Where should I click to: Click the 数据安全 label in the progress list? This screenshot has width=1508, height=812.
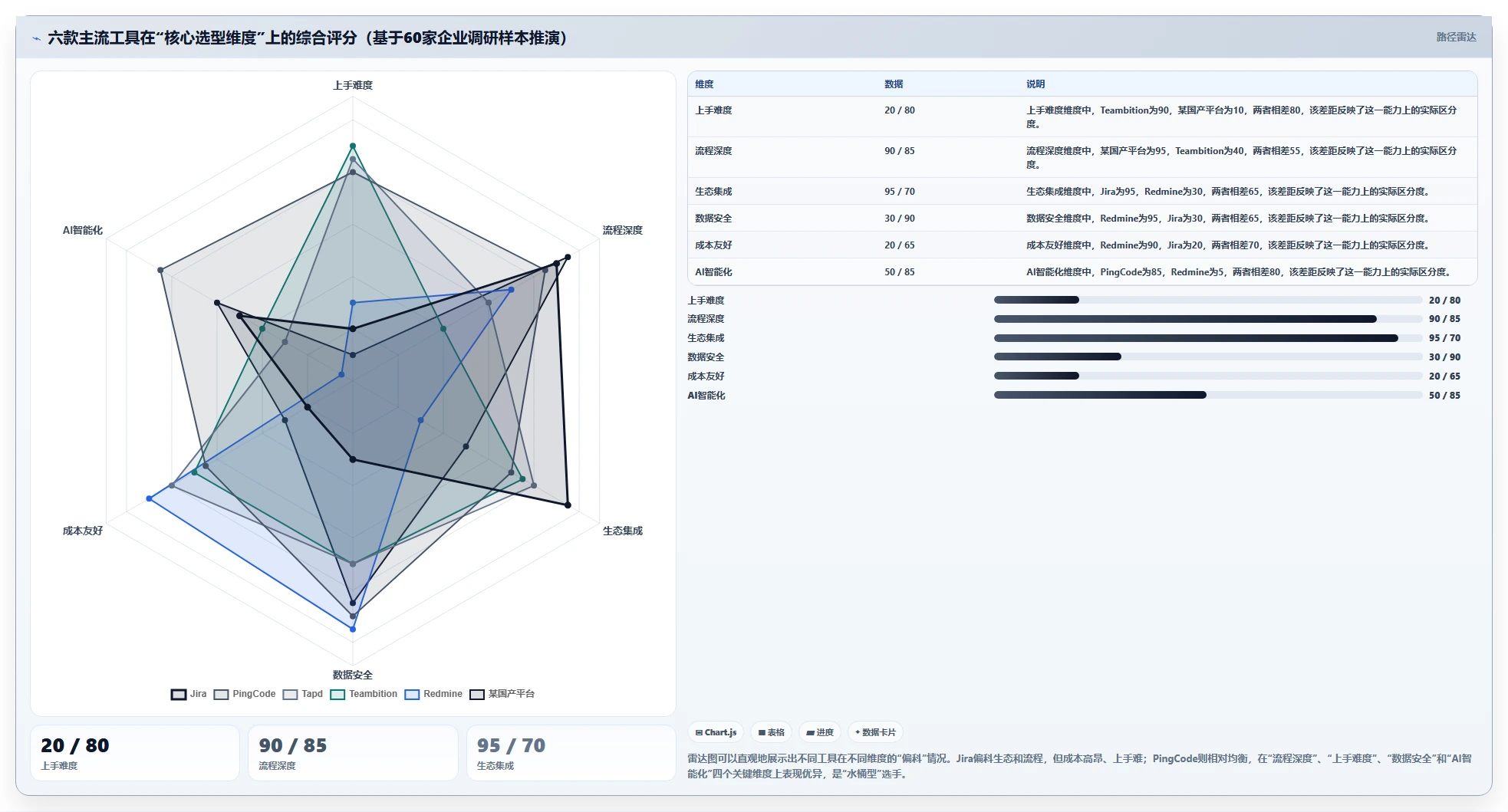coord(706,357)
